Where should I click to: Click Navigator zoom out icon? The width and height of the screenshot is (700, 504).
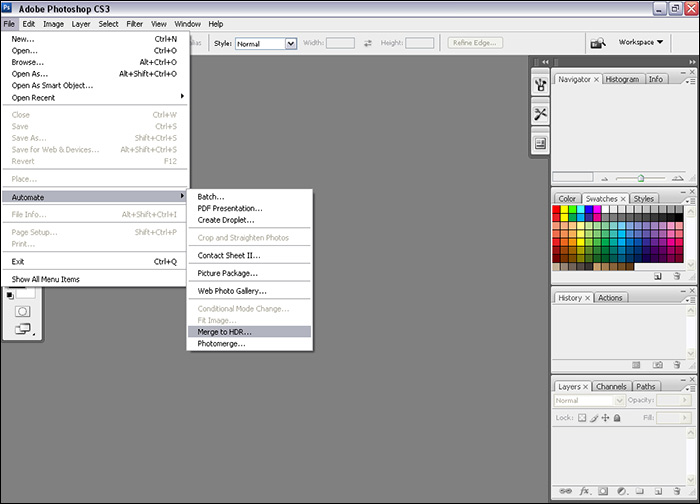click(604, 179)
